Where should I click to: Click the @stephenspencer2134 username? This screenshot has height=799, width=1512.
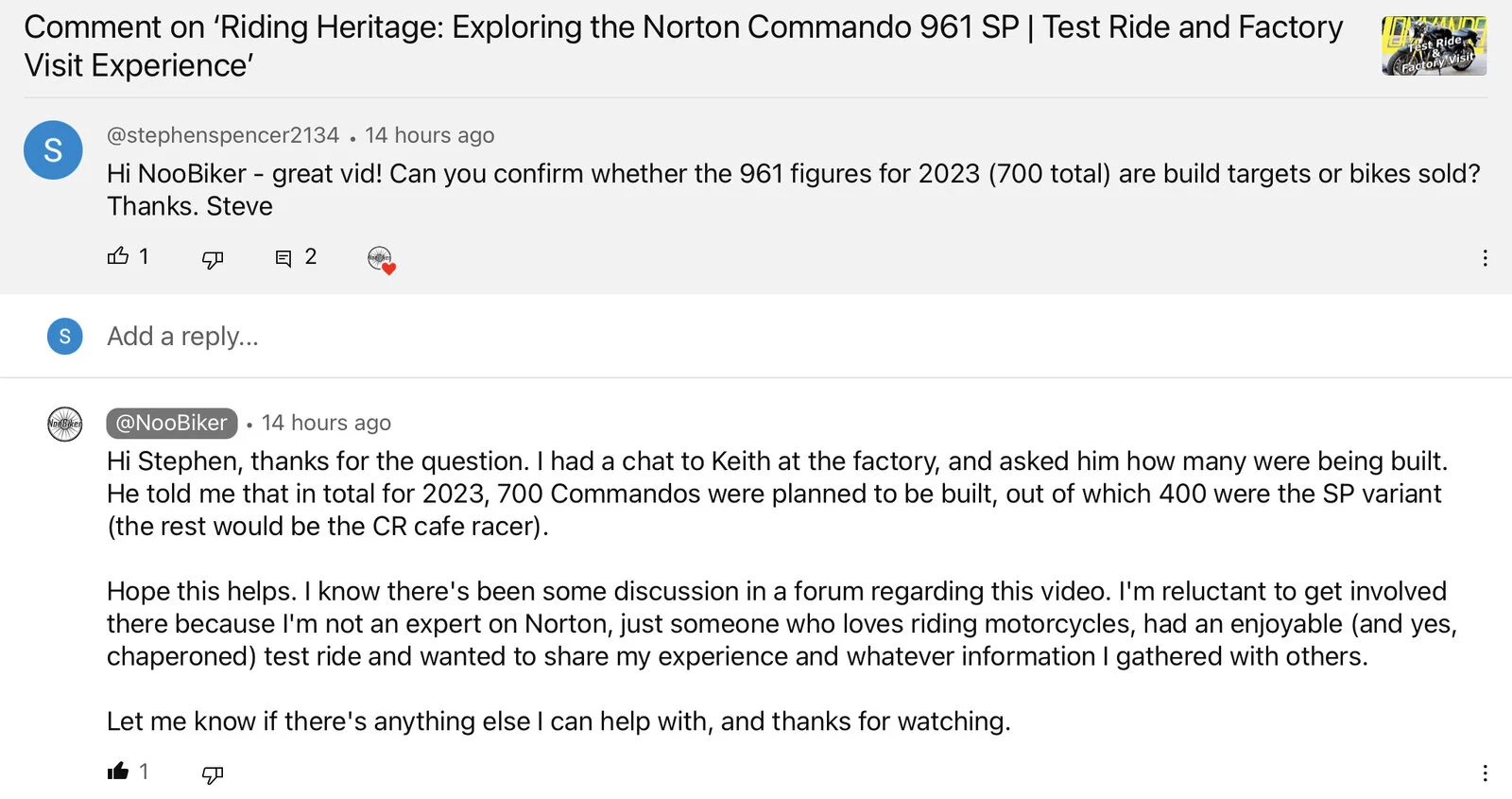(222, 135)
